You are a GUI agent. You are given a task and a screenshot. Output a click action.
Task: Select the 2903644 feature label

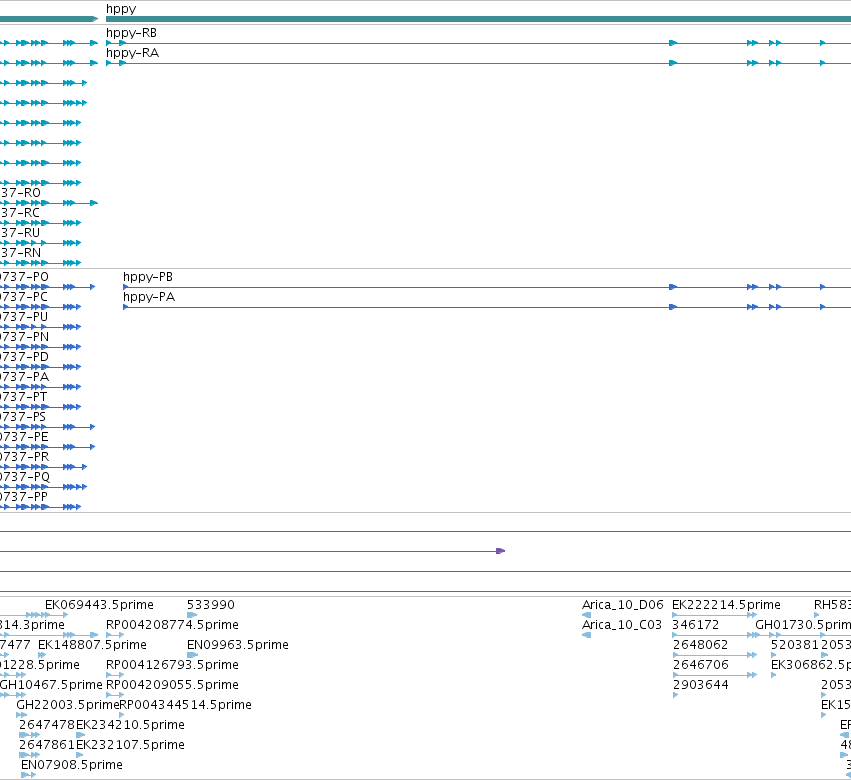tap(701, 685)
